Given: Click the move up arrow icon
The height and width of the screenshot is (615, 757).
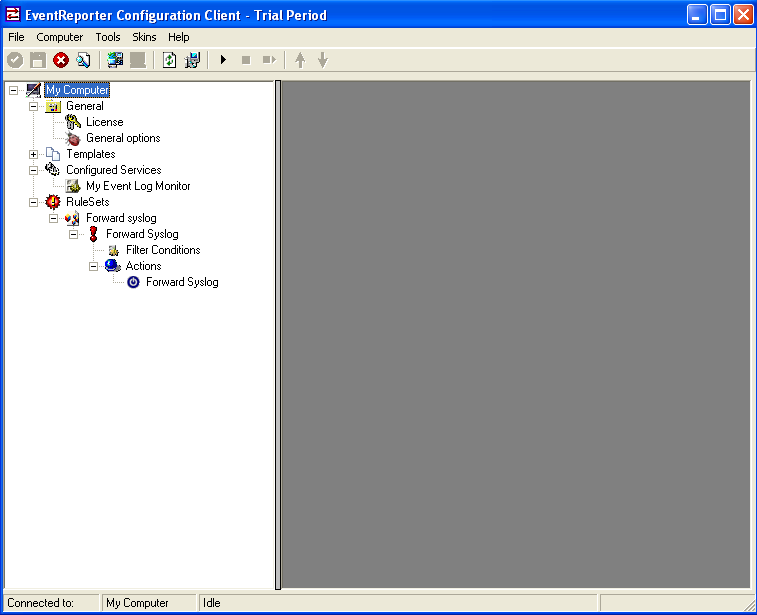Looking at the screenshot, I should pos(300,60).
